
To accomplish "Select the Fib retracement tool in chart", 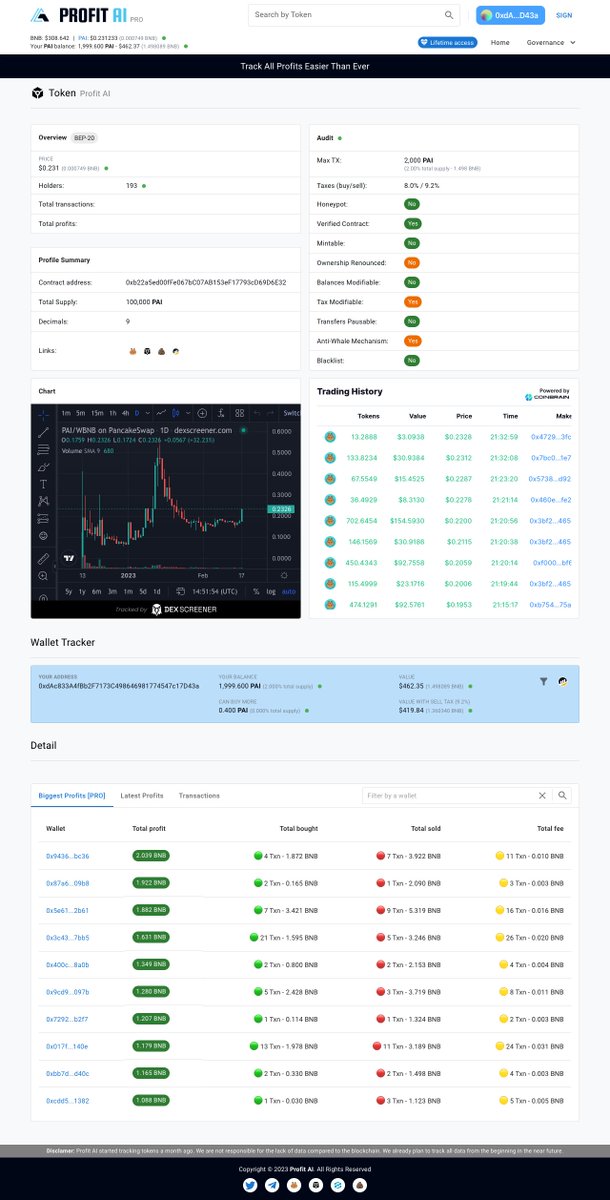I will [x=43, y=449].
